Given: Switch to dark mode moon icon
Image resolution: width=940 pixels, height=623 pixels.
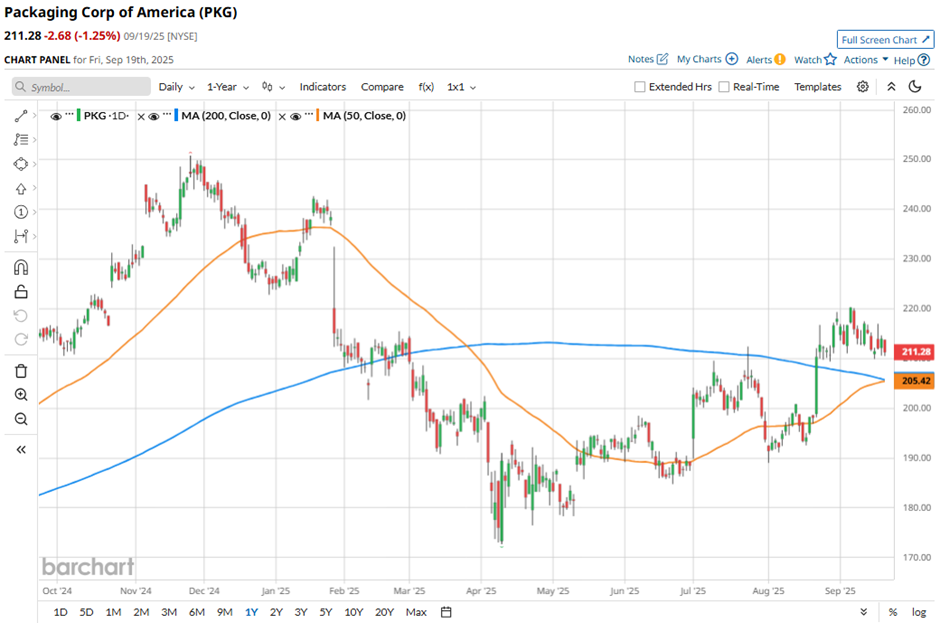Looking at the screenshot, I should pos(914,87).
